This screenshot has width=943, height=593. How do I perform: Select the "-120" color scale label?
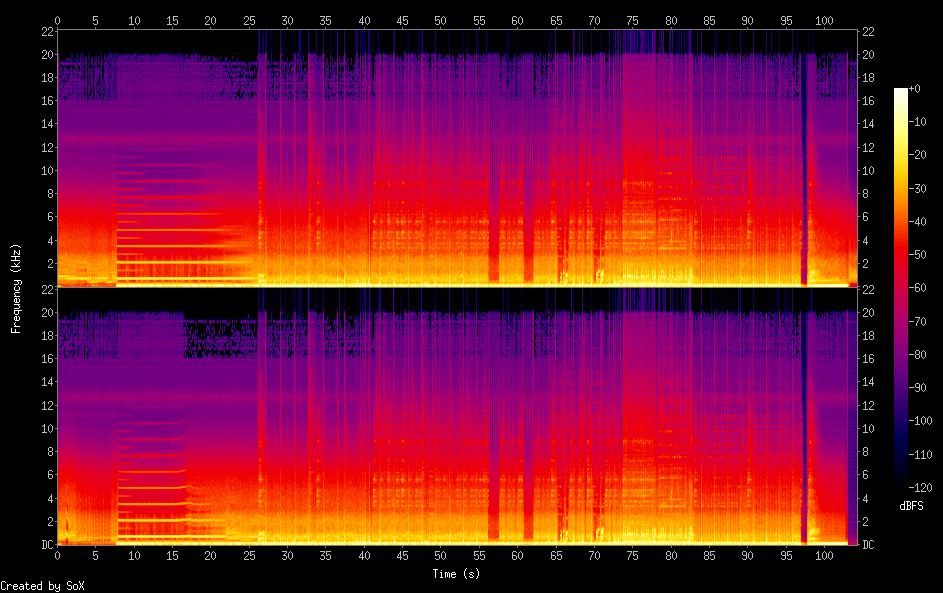click(x=920, y=488)
